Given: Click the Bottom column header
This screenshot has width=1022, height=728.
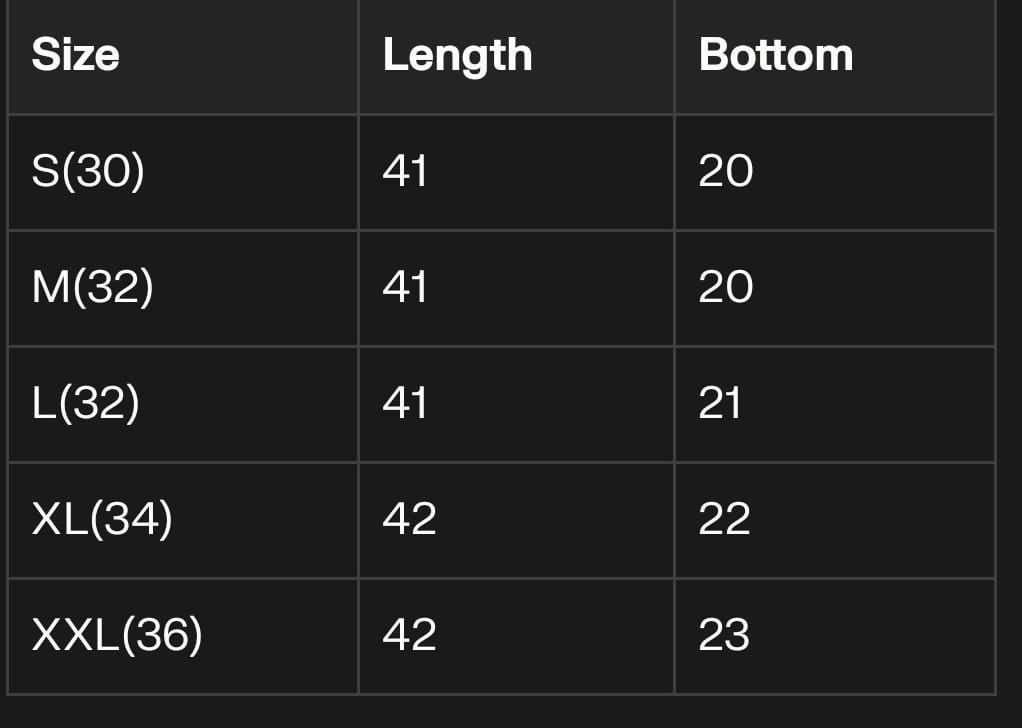Looking at the screenshot, I should (x=776, y=55).
